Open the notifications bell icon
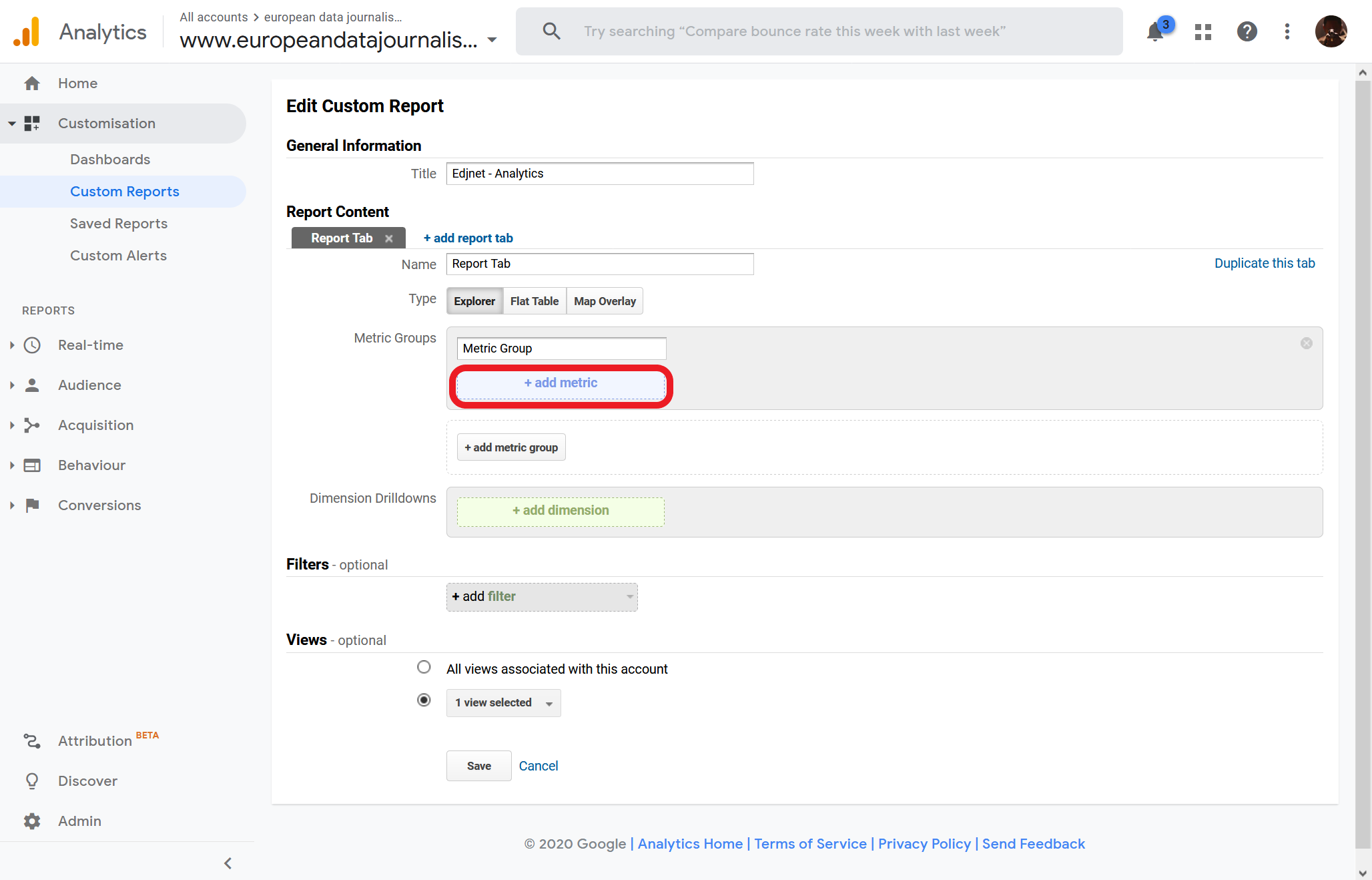The width and height of the screenshot is (1372, 880). 1156,32
